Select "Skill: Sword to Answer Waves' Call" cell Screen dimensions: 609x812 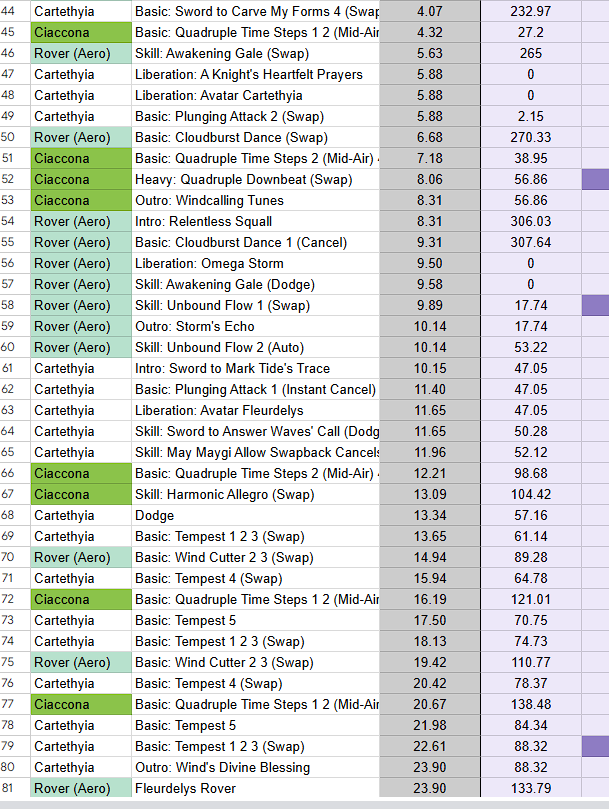(x=256, y=431)
